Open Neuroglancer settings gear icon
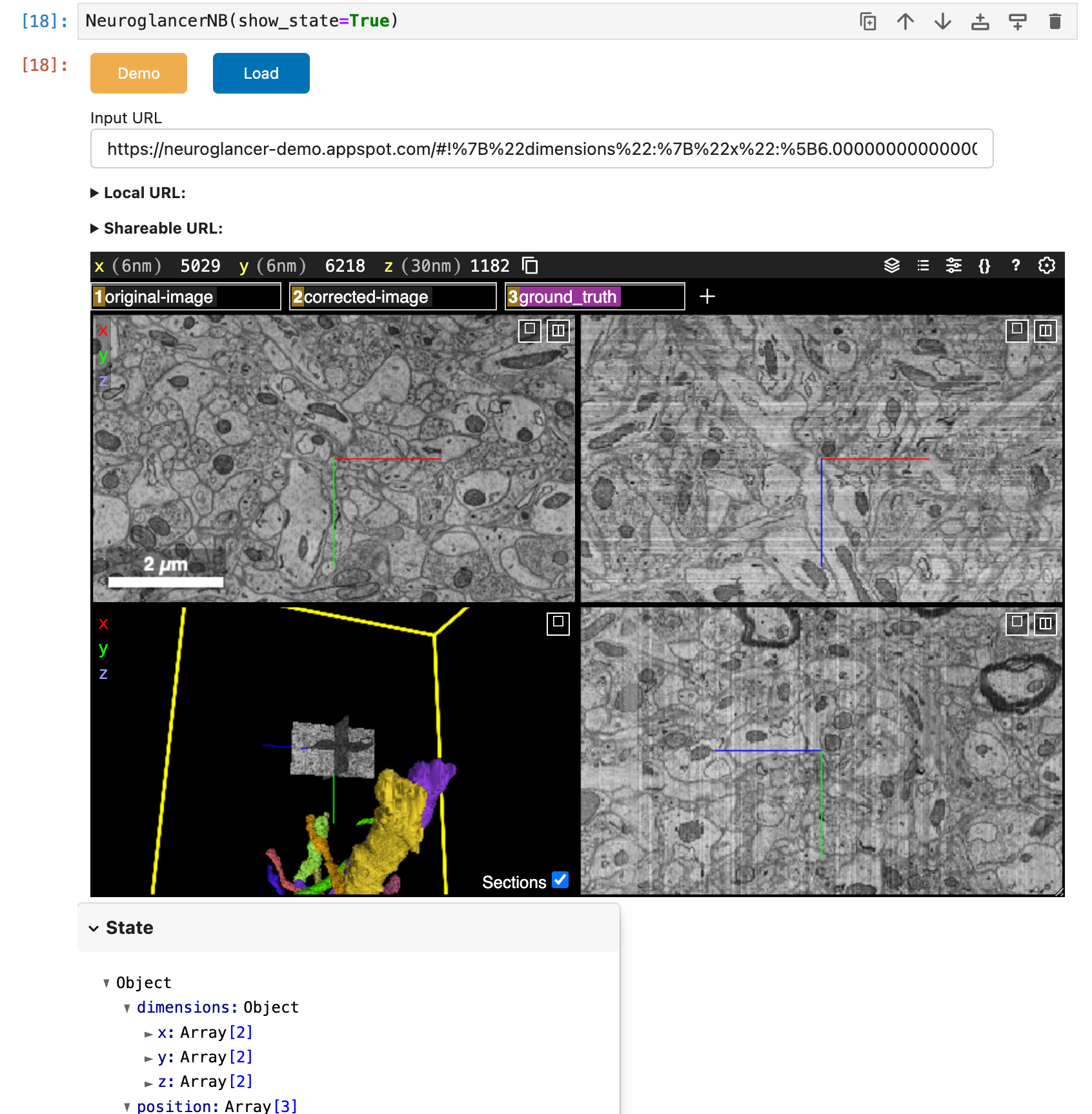The image size is (1092, 1114). tap(1047, 265)
